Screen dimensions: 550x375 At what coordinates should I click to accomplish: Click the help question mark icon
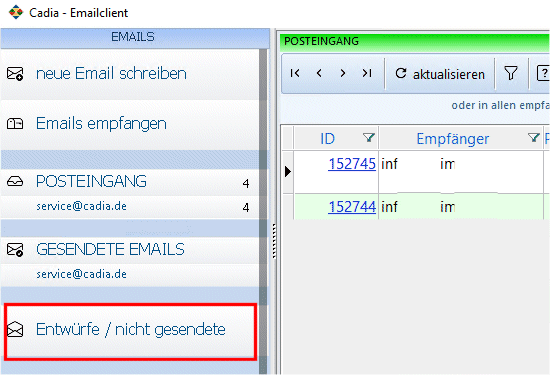(543, 74)
